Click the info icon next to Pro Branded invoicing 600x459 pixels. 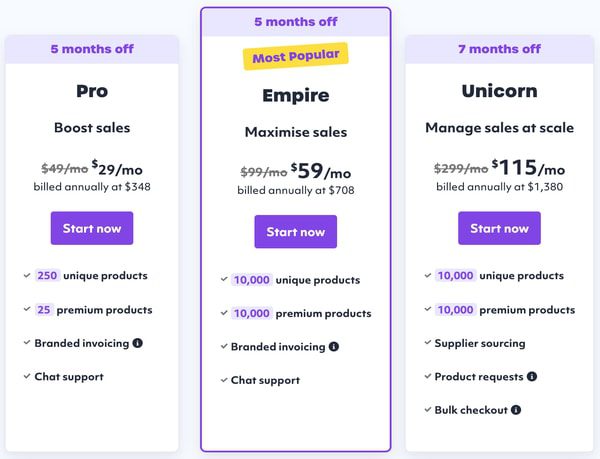tap(138, 343)
